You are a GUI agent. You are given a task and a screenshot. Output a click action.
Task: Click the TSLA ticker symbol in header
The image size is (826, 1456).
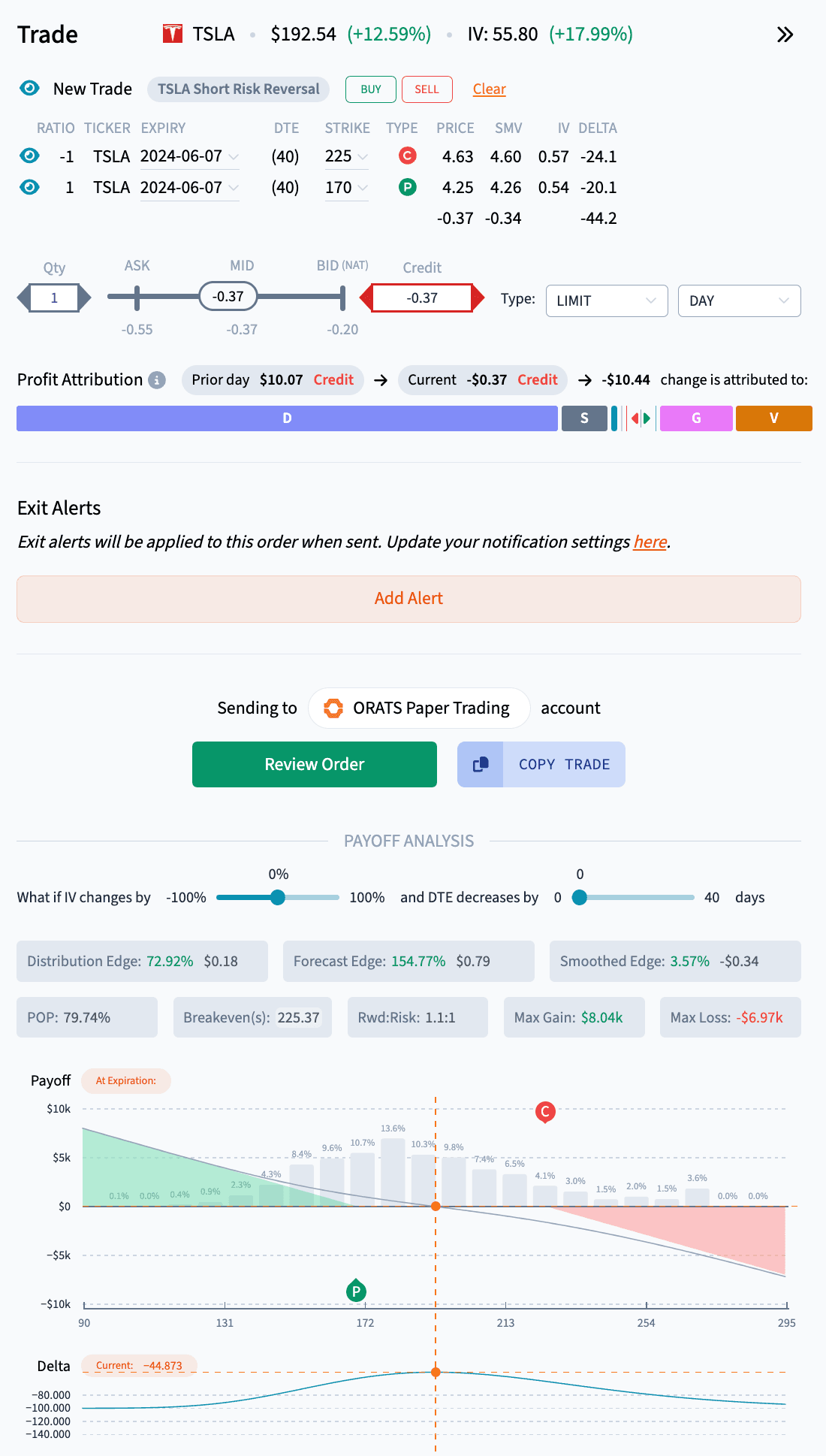click(213, 35)
